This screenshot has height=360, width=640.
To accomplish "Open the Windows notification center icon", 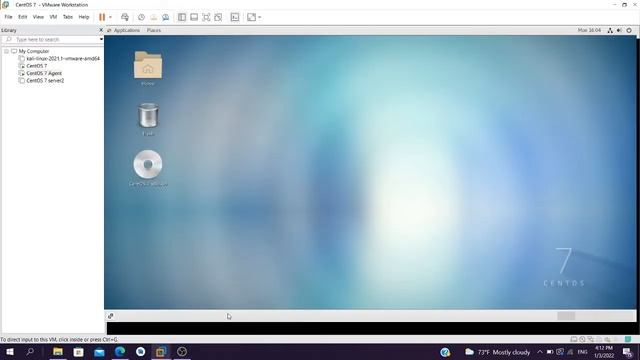I will (x=627, y=352).
